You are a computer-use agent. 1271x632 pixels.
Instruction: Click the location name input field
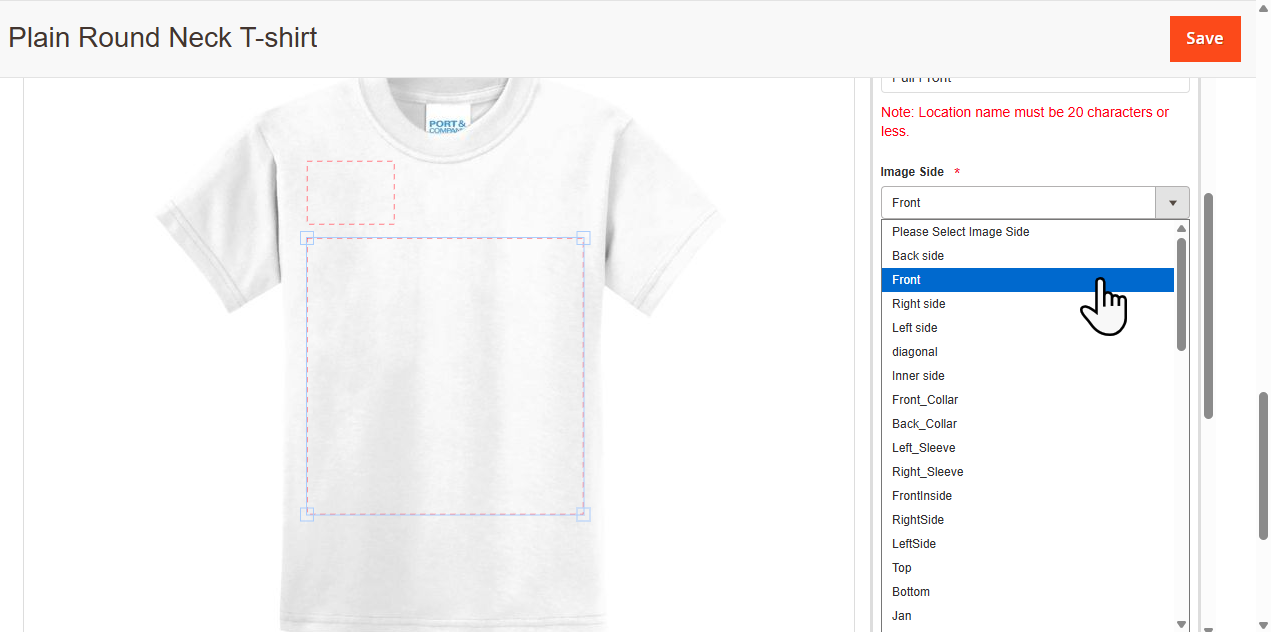[x=1034, y=82]
